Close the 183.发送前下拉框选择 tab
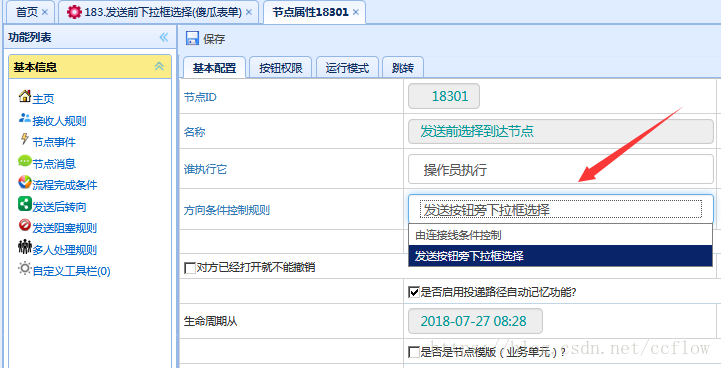The image size is (721, 368). (x=249, y=12)
